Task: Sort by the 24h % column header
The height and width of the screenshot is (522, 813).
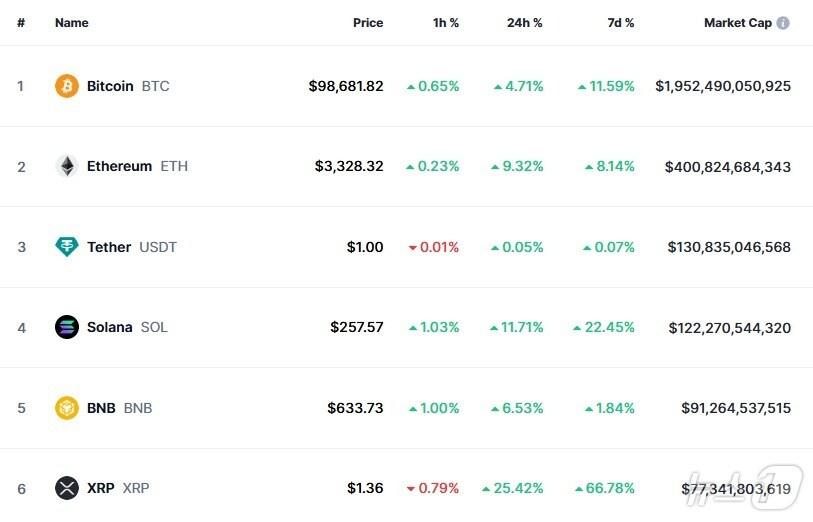Action: click(x=524, y=23)
